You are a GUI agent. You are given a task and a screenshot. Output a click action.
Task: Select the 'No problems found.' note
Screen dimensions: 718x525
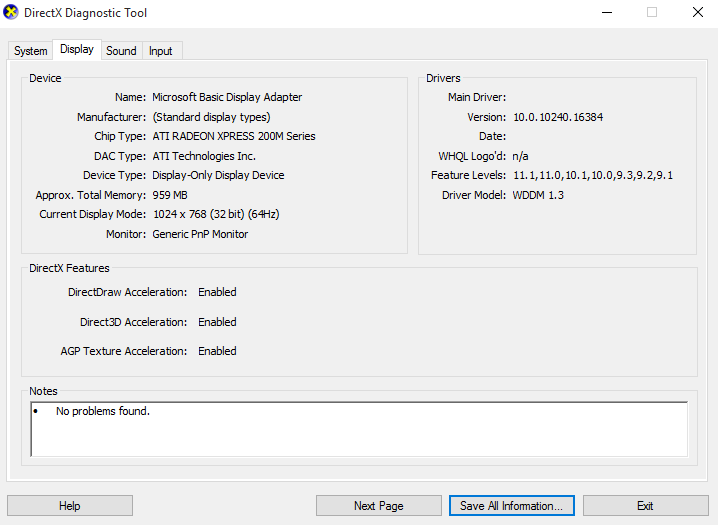(x=103, y=411)
